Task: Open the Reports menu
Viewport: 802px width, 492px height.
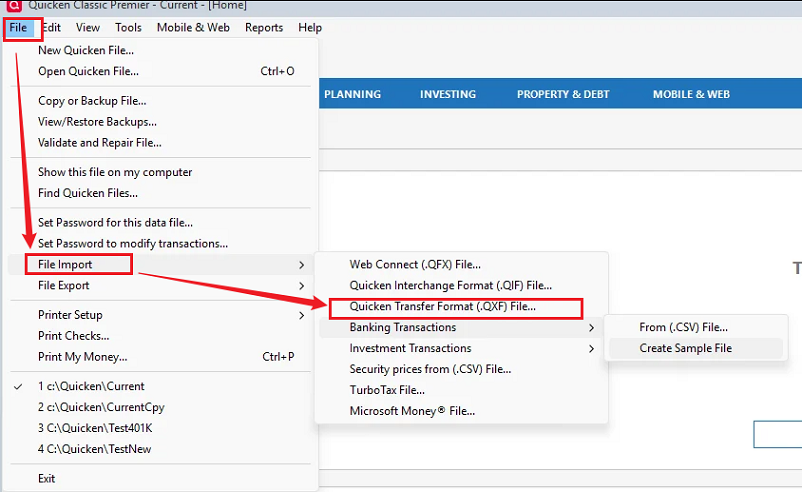Action: [x=264, y=28]
